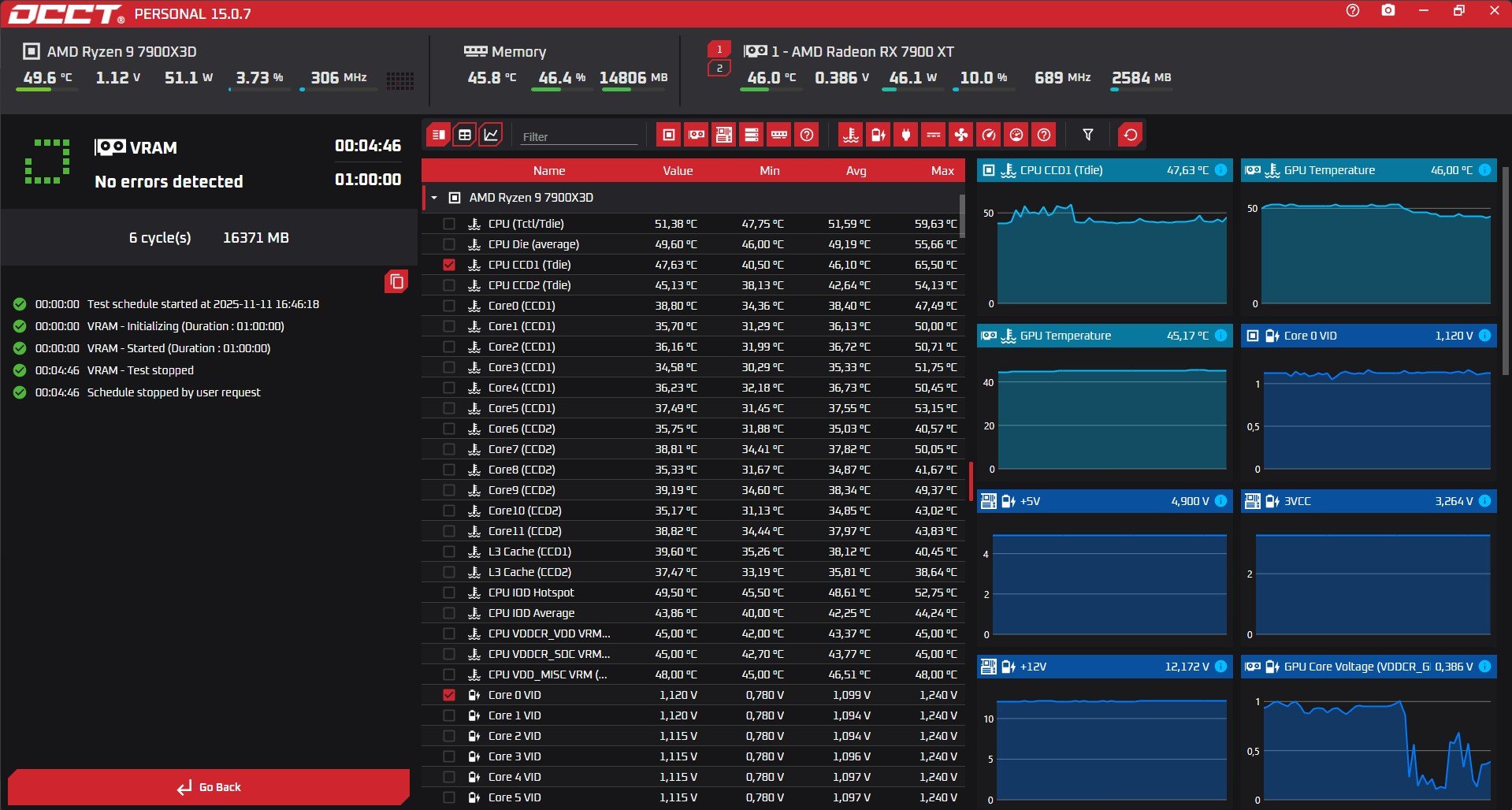The image size is (1512, 810).
Task: Select GPU 2 in the GPU selector
Action: point(719,69)
